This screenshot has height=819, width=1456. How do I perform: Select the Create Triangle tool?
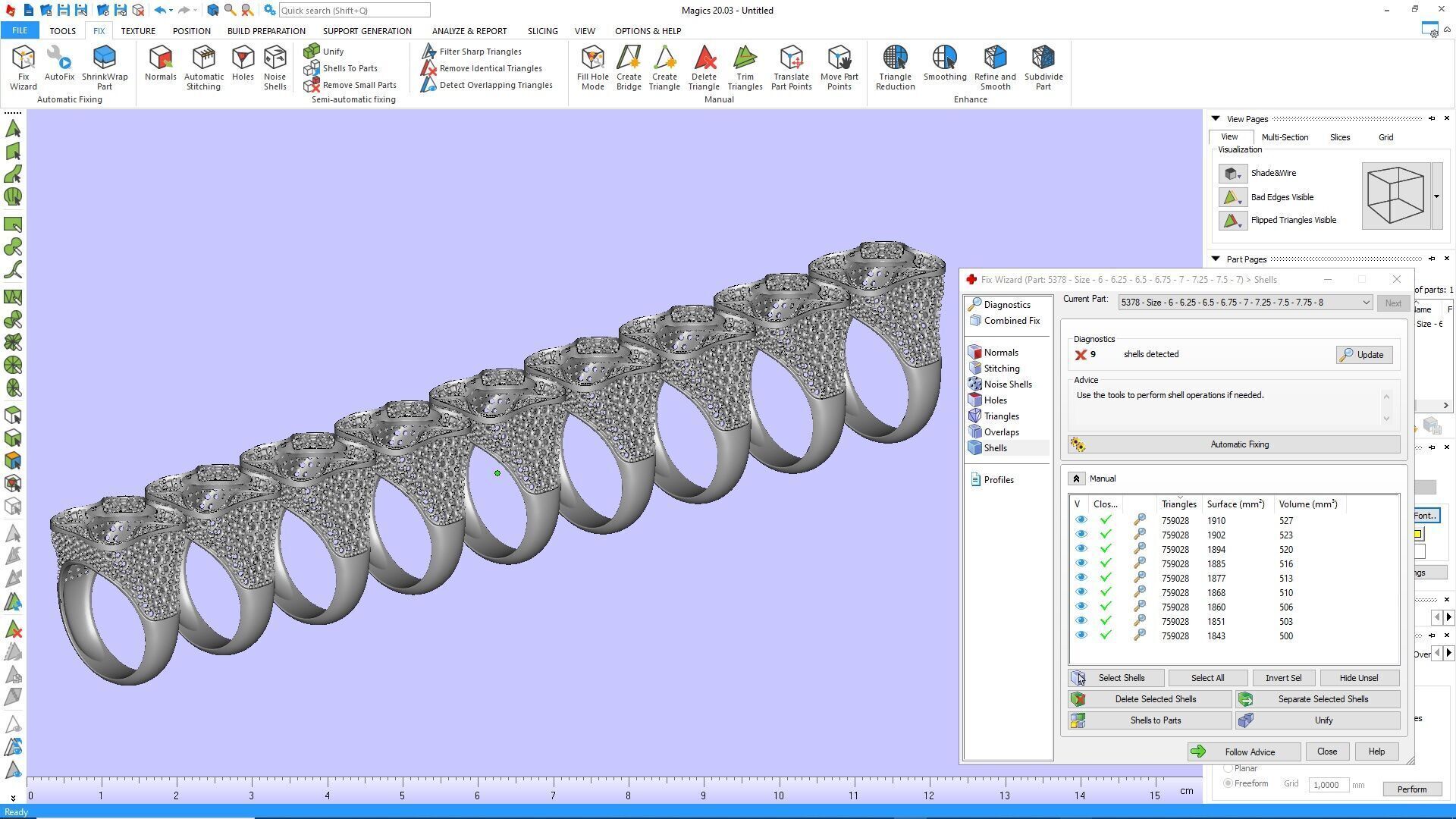[x=664, y=67]
